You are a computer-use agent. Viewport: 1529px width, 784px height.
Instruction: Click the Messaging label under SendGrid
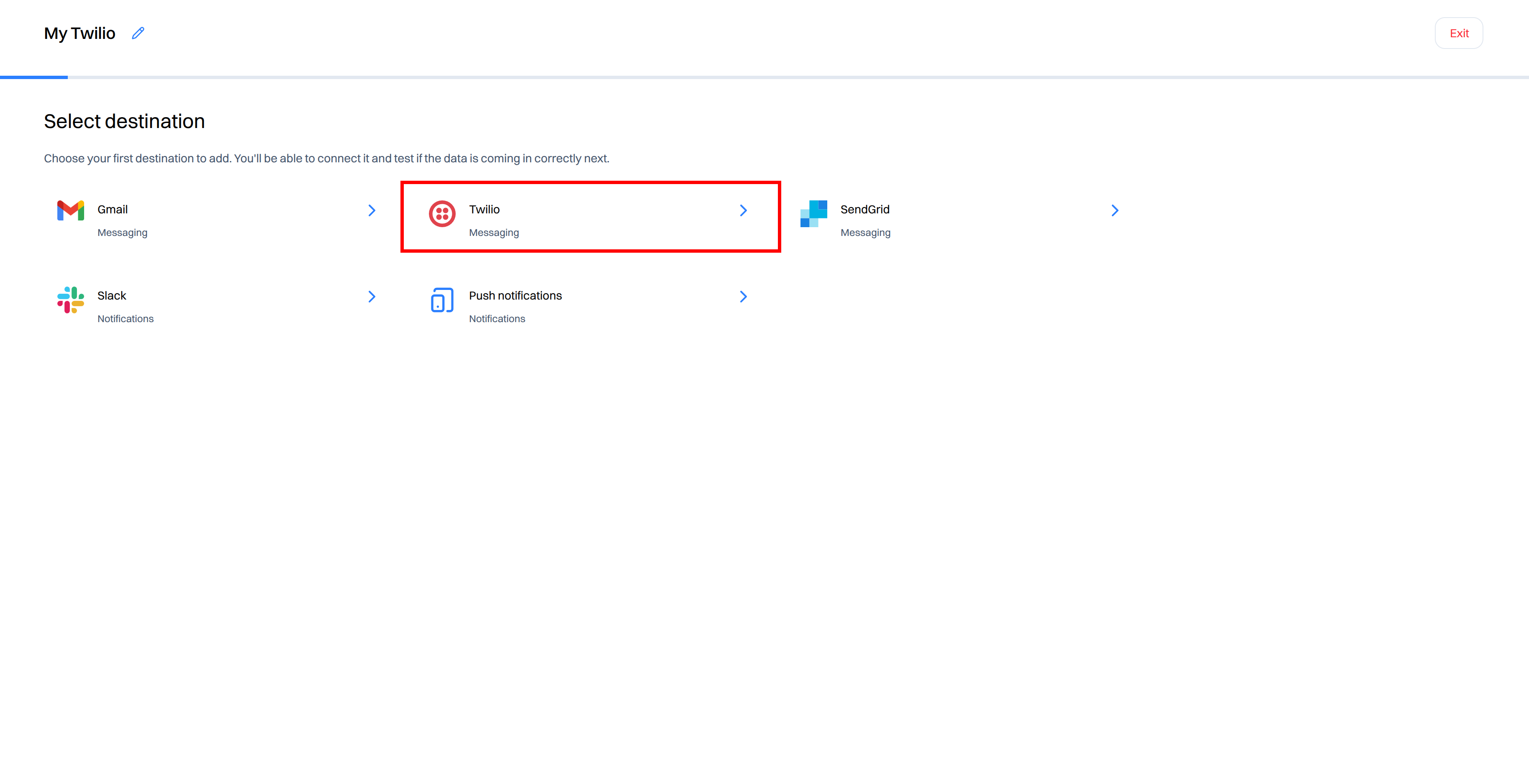point(865,233)
